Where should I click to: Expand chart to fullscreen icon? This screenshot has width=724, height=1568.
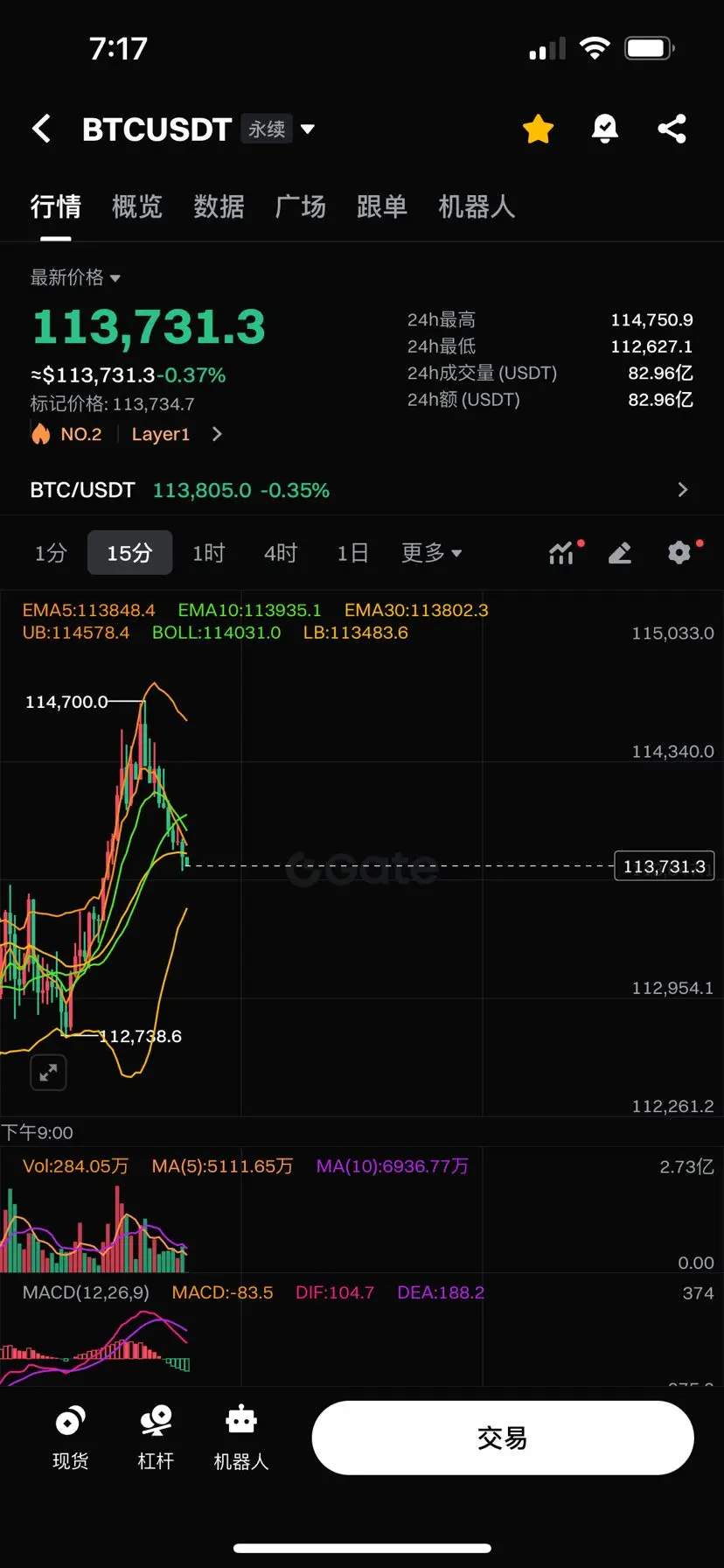(49, 1072)
